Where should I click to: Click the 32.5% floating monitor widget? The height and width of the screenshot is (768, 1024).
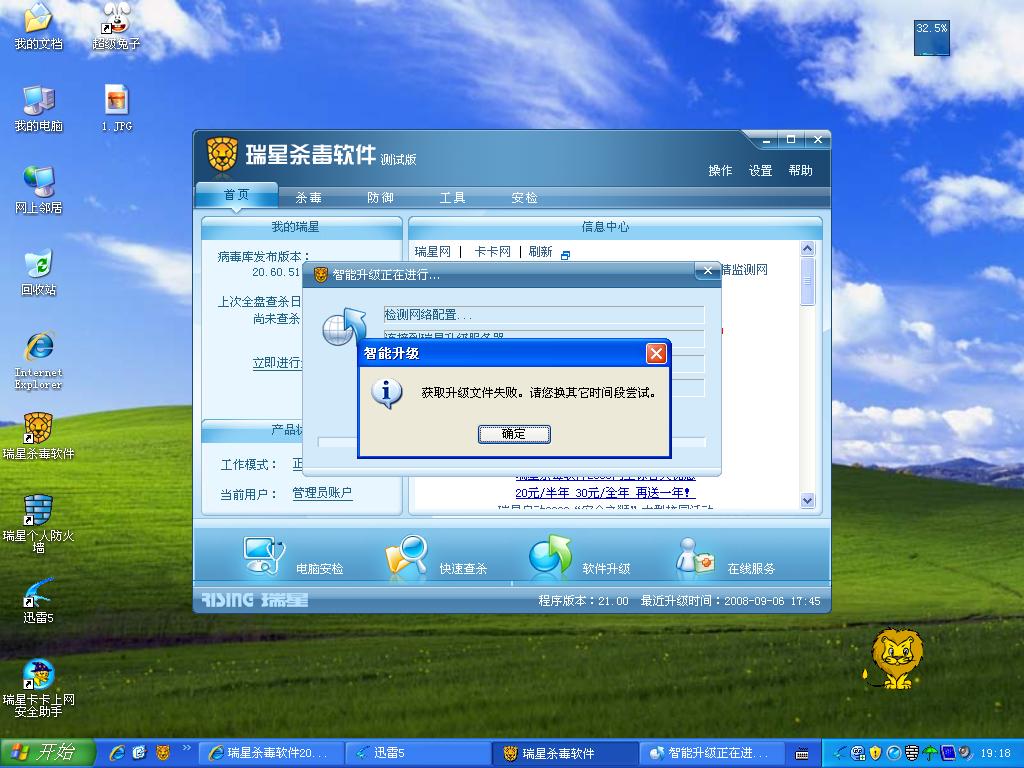tap(931, 37)
